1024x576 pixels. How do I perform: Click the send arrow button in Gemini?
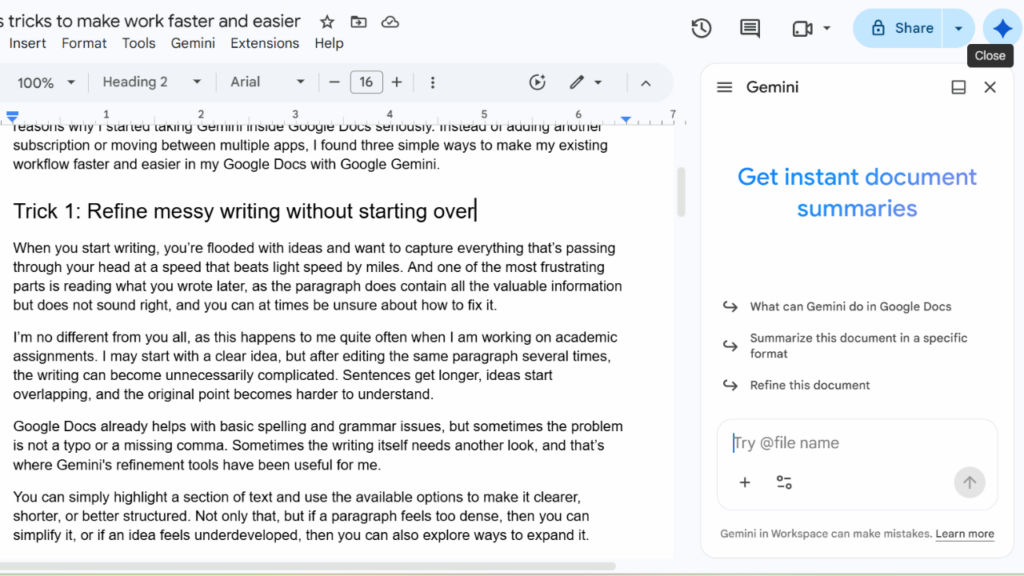coord(969,483)
